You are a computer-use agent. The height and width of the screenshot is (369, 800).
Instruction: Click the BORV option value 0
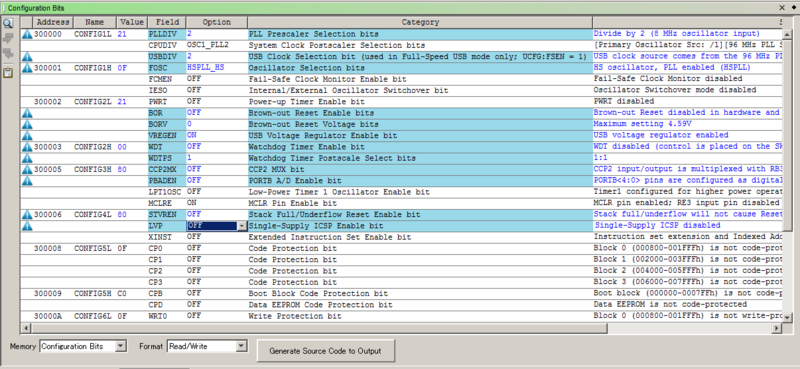tap(217, 124)
